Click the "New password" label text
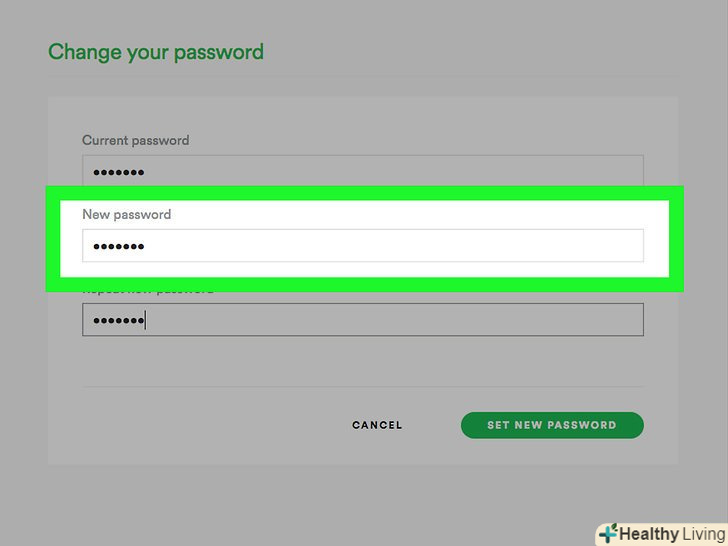Viewport: 728px width, 546px height. [126, 214]
